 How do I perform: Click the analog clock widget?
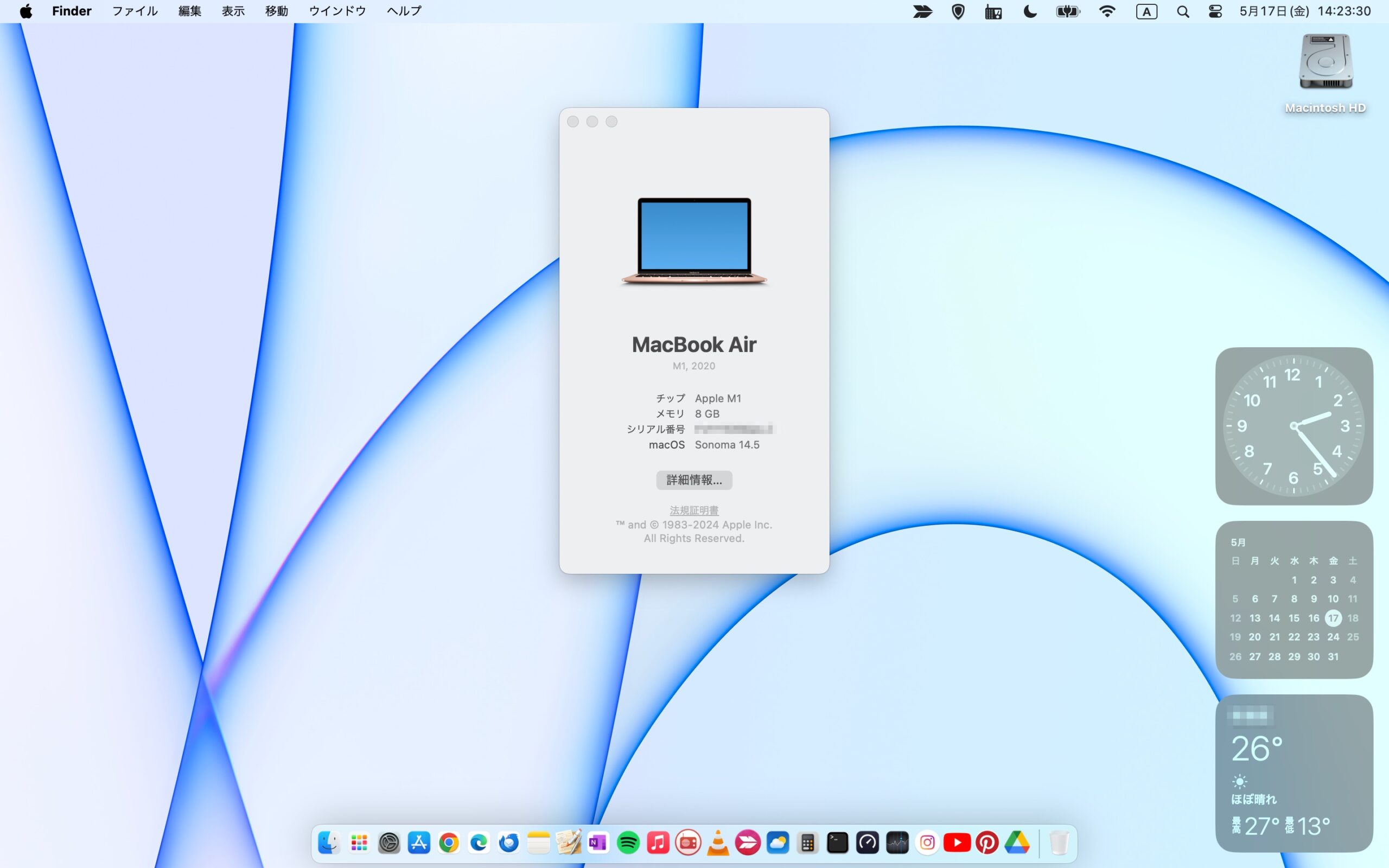point(1294,426)
